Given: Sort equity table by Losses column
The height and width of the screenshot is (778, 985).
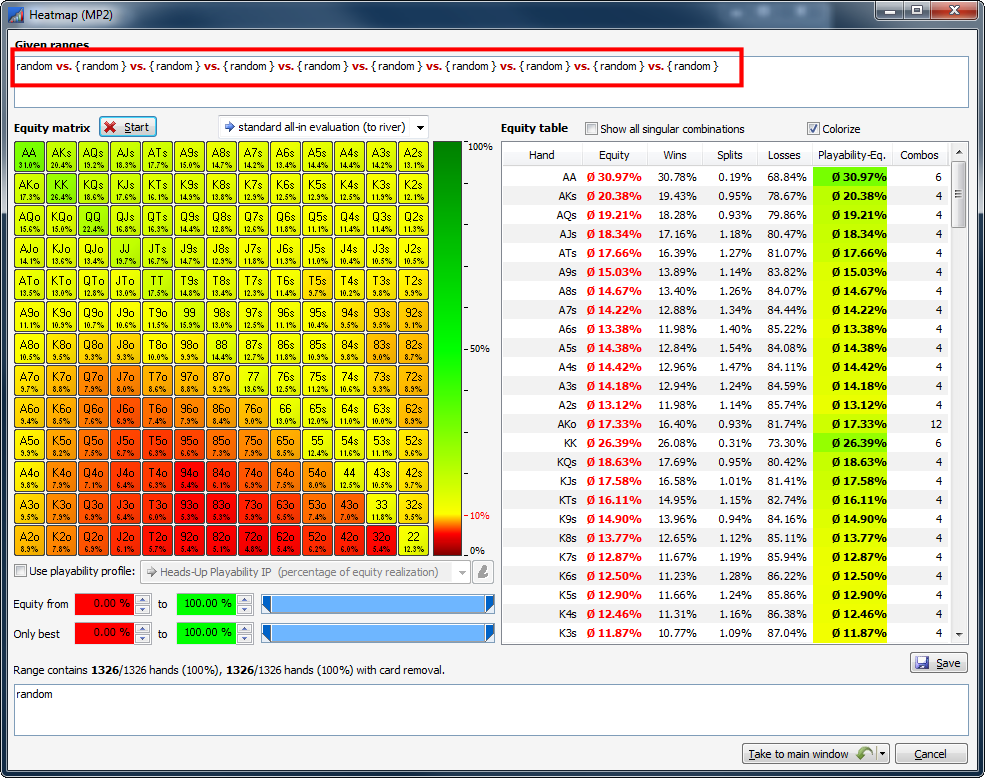Looking at the screenshot, I should pyautogui.click(x=784, y=155).
